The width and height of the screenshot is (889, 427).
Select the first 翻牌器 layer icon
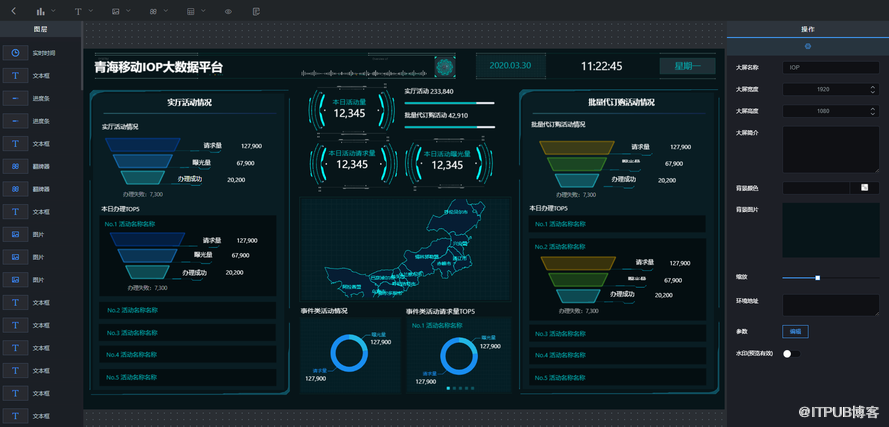click(16, 166)
